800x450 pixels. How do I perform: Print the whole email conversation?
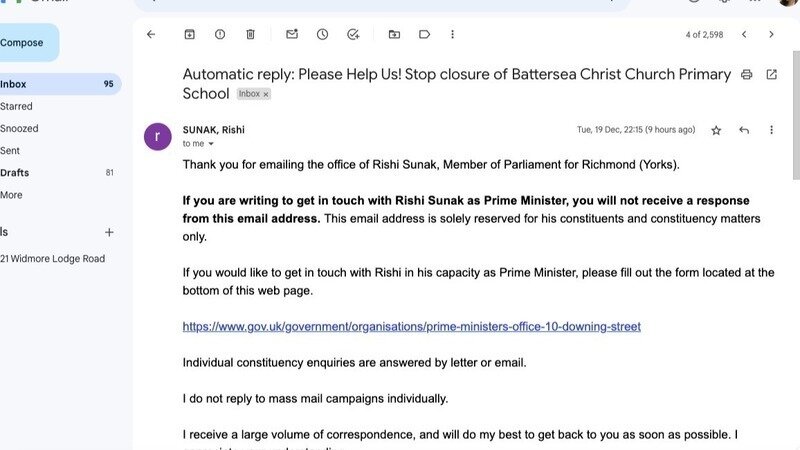coord(745,75)
